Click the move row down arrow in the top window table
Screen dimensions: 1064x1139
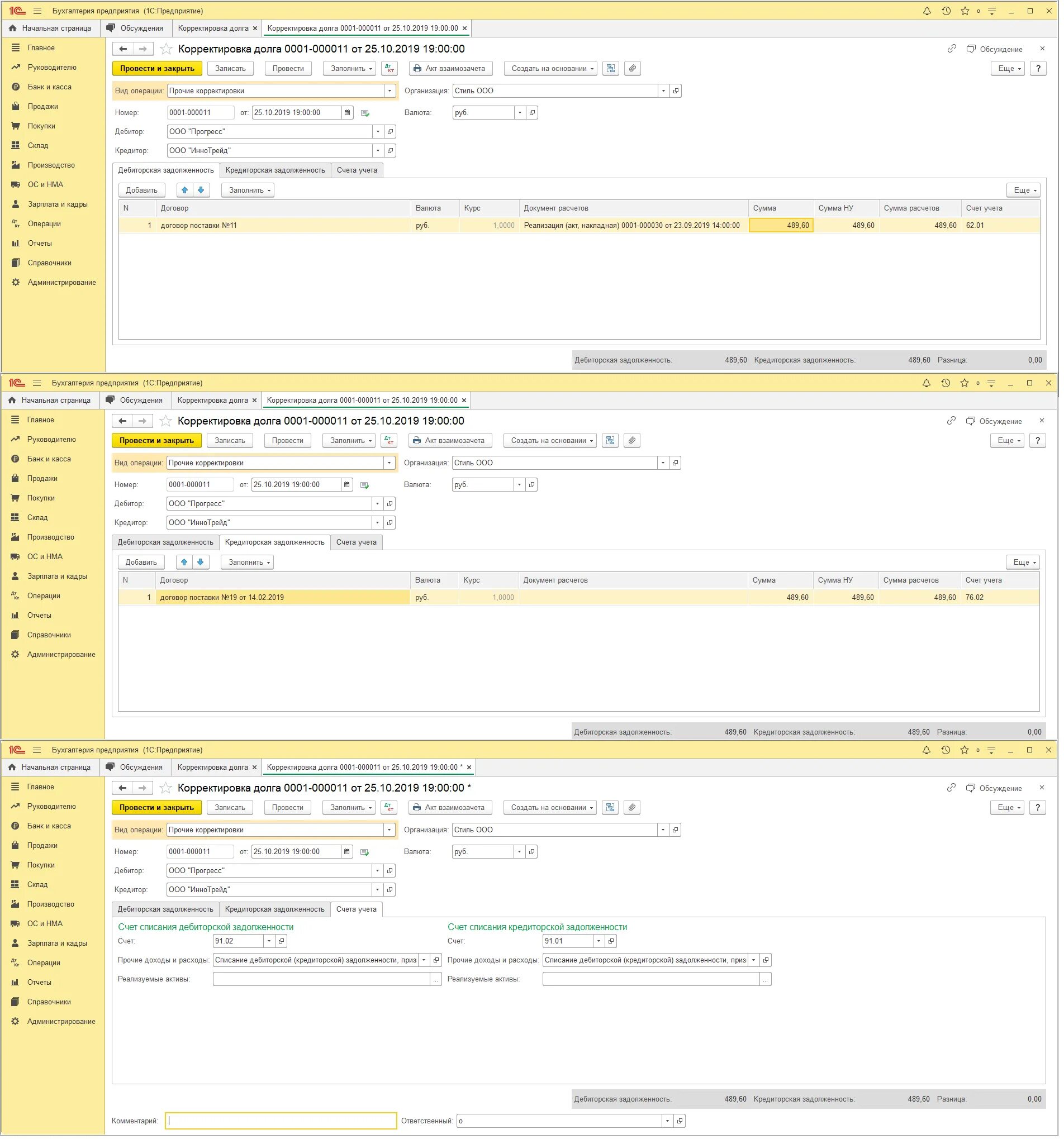pos(201,191)
